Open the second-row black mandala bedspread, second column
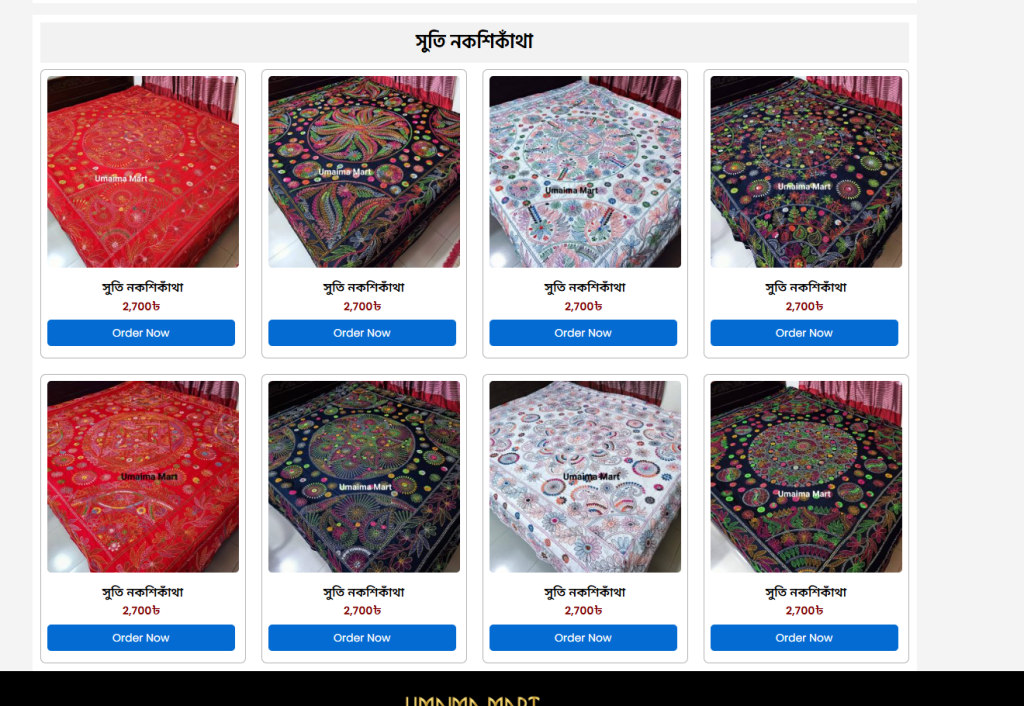This screenshot has width=1024, height=706. pyautogui.click(x=364, y=477)
